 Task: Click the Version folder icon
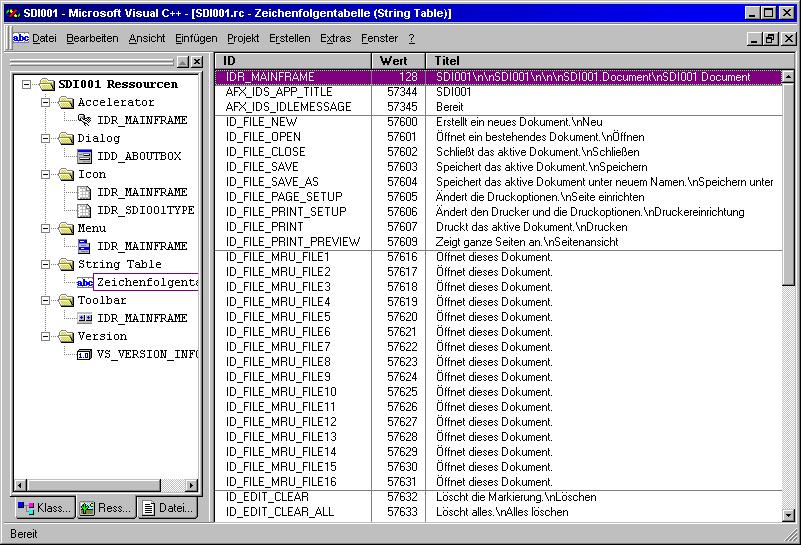coord(66,336)
